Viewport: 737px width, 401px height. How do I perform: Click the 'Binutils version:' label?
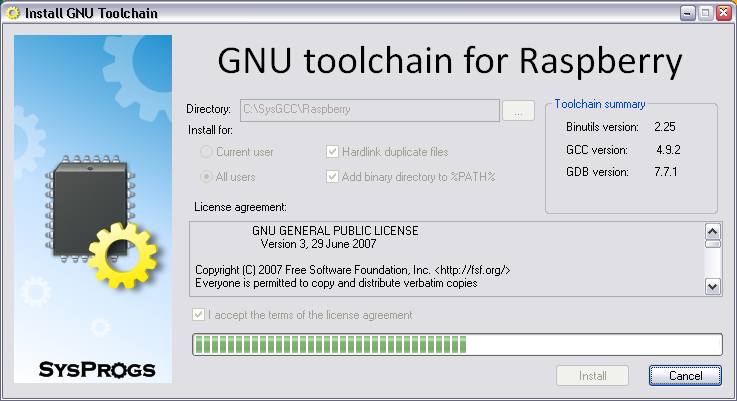(x=602, y=127)
